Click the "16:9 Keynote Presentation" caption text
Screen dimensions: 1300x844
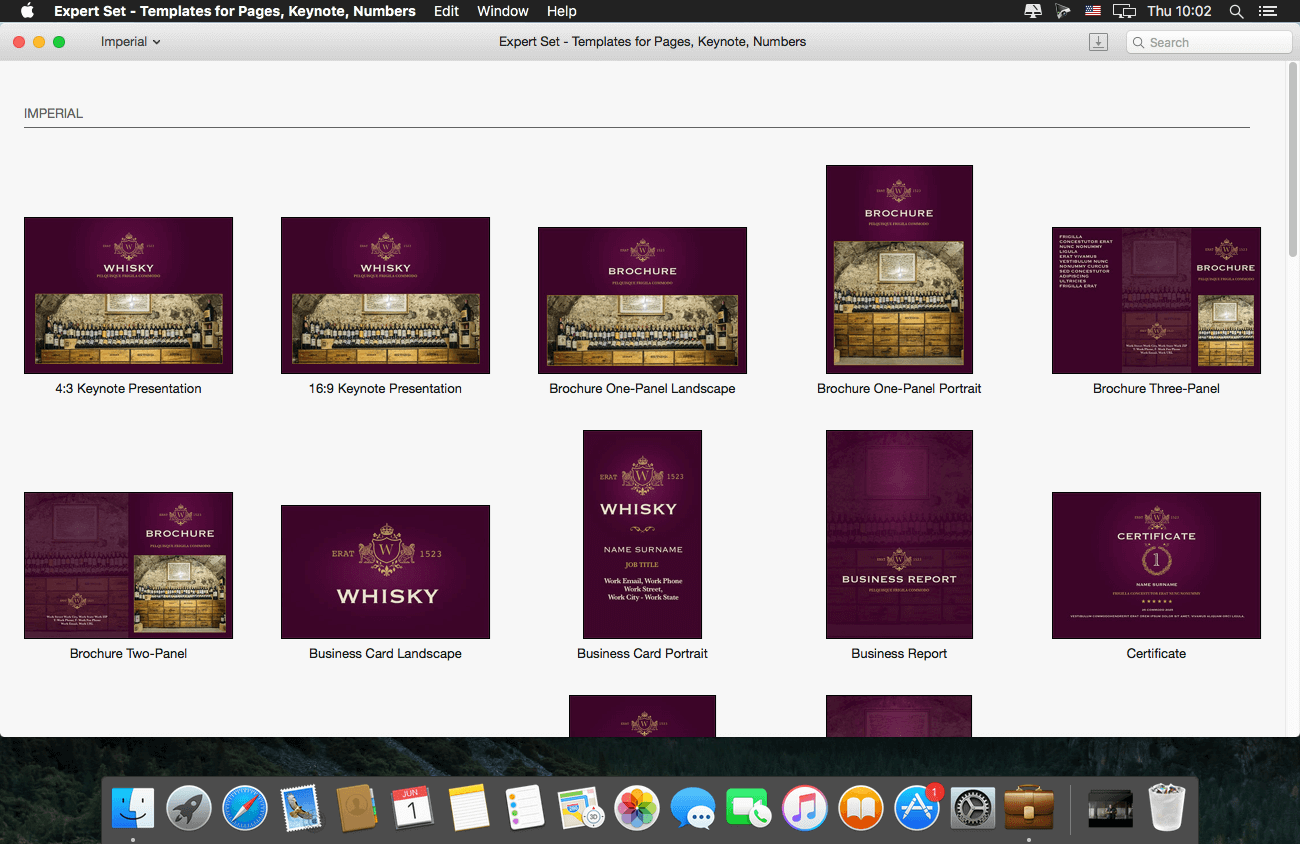pos(385,389)
